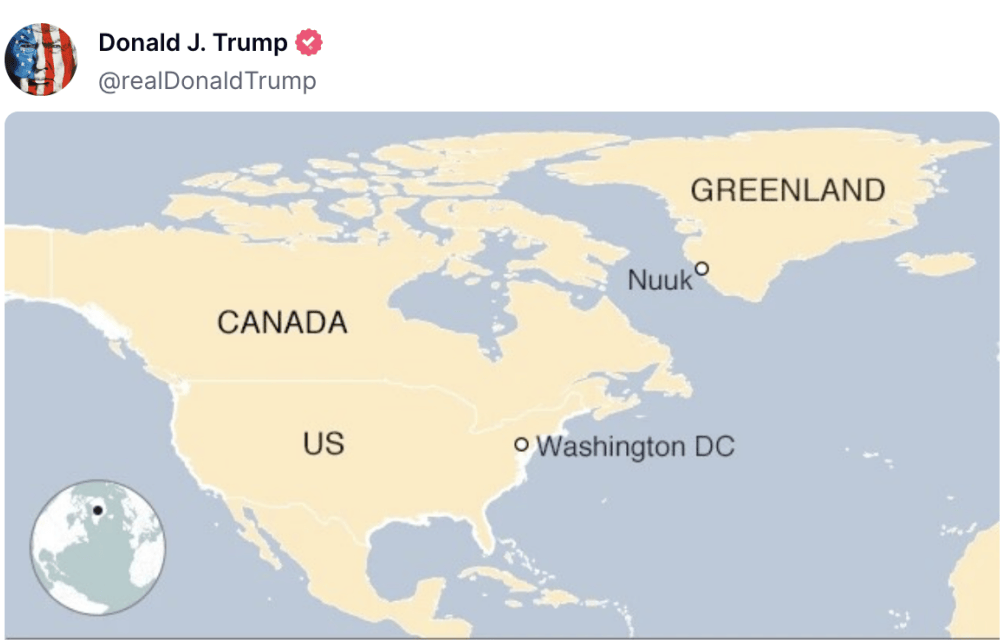
Task: Click the Nuuk text label
Action: coord(659,281)
